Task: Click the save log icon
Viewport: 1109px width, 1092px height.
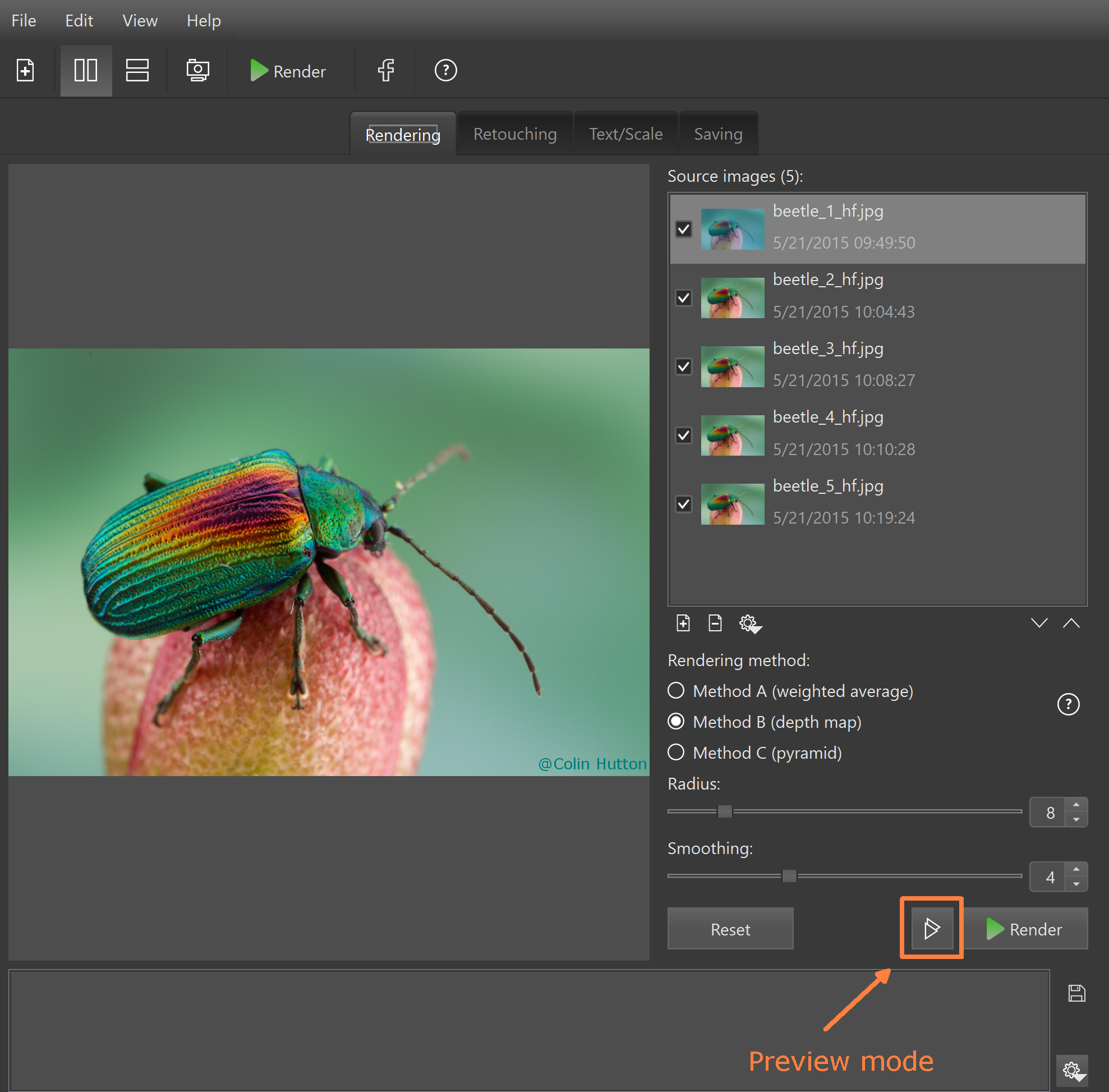Action: pos(1076,993)
